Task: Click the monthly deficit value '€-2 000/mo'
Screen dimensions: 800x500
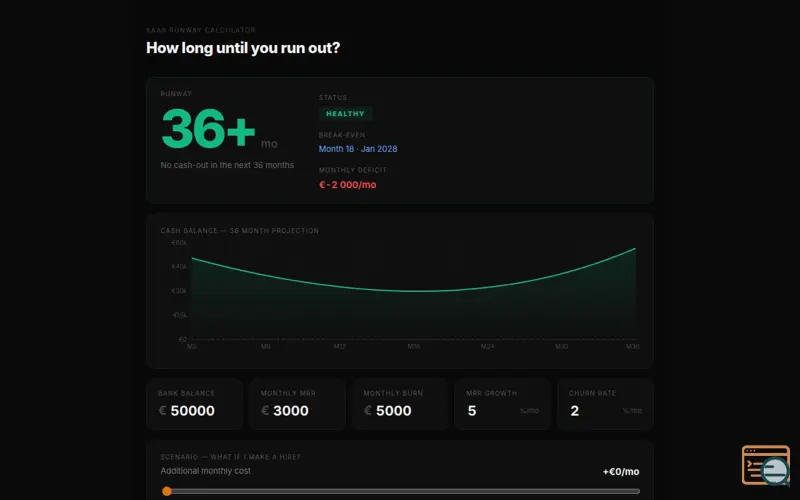Action: tap(347, 185)
